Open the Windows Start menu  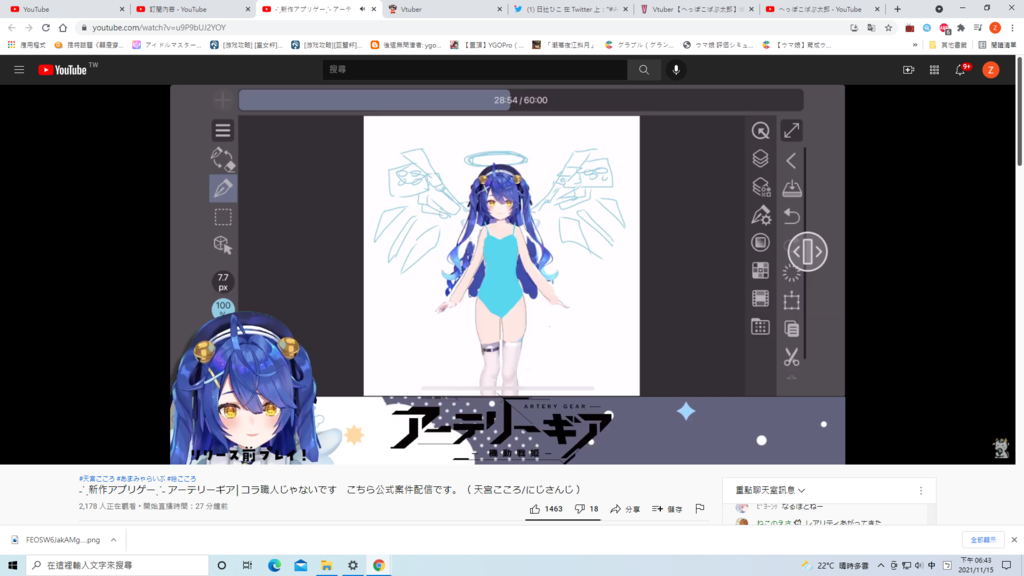click(x=12, y=566)
